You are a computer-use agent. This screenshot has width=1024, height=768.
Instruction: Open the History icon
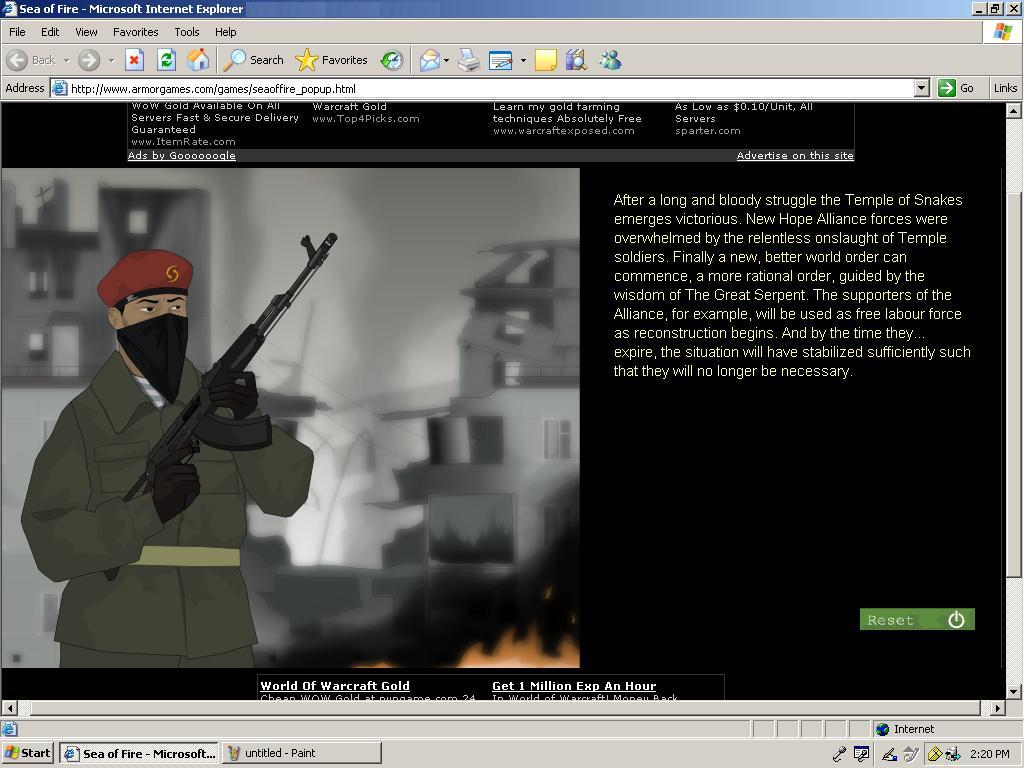click(392, 60)
